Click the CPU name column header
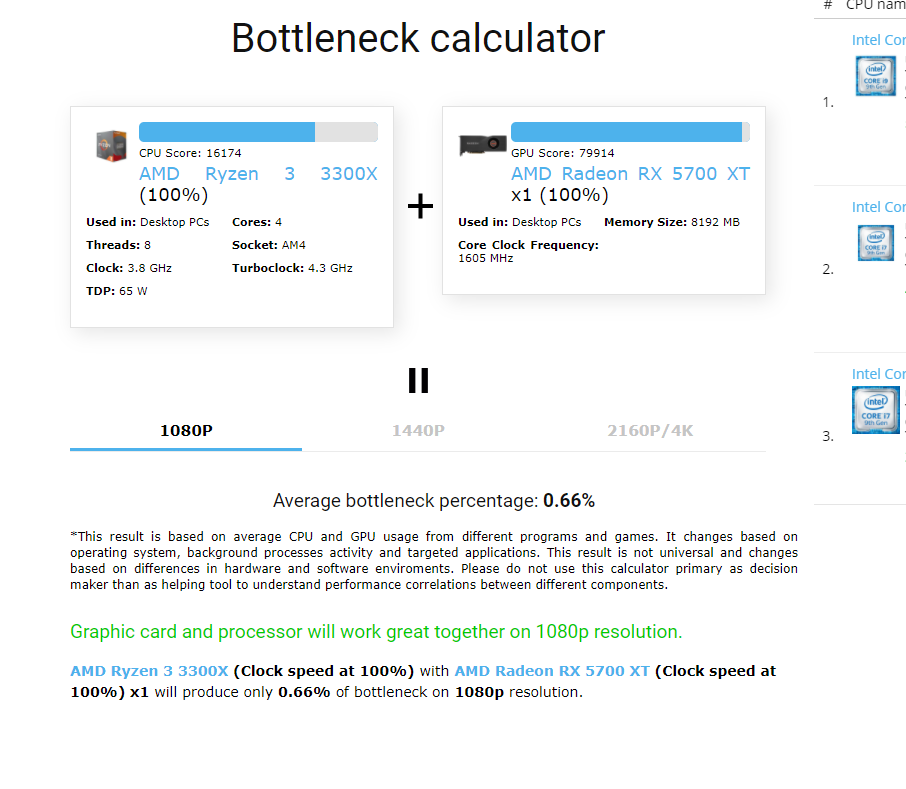 click(x=875, y=5)
